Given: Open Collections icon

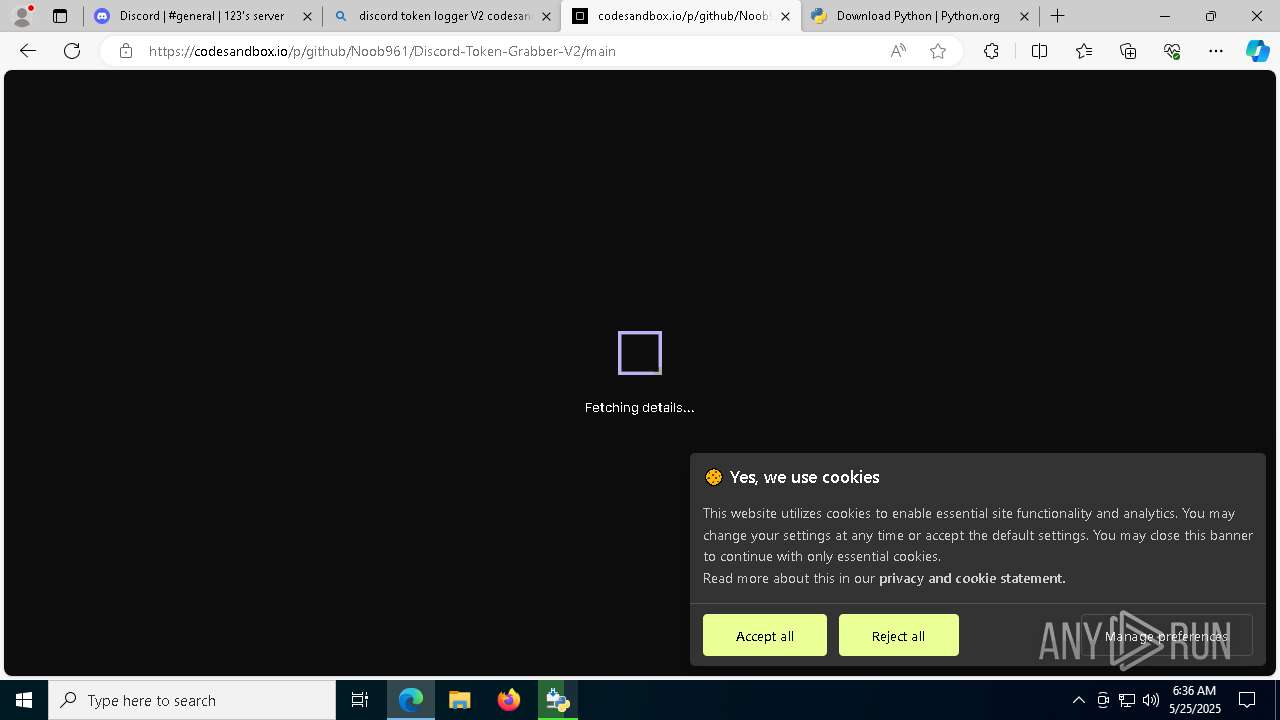Looking at the screenshot, I should tap(1128, 51).
